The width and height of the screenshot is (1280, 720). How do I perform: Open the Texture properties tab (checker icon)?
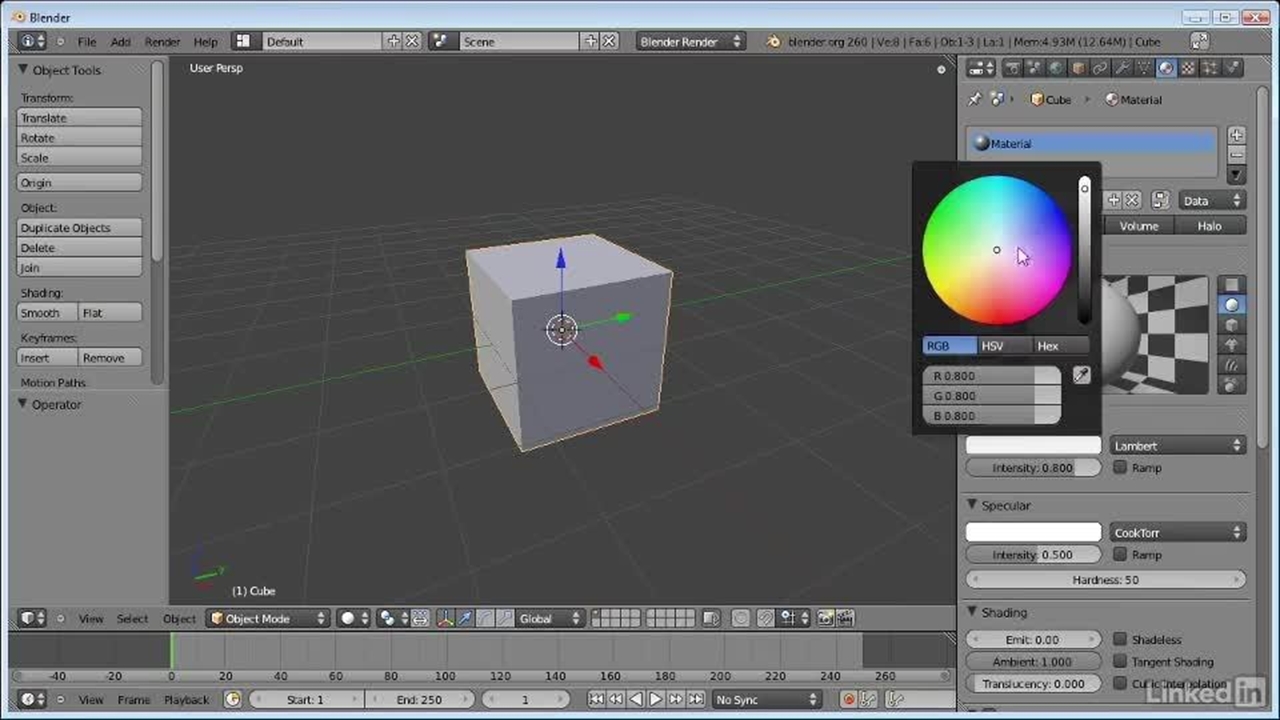(1188, 68)
